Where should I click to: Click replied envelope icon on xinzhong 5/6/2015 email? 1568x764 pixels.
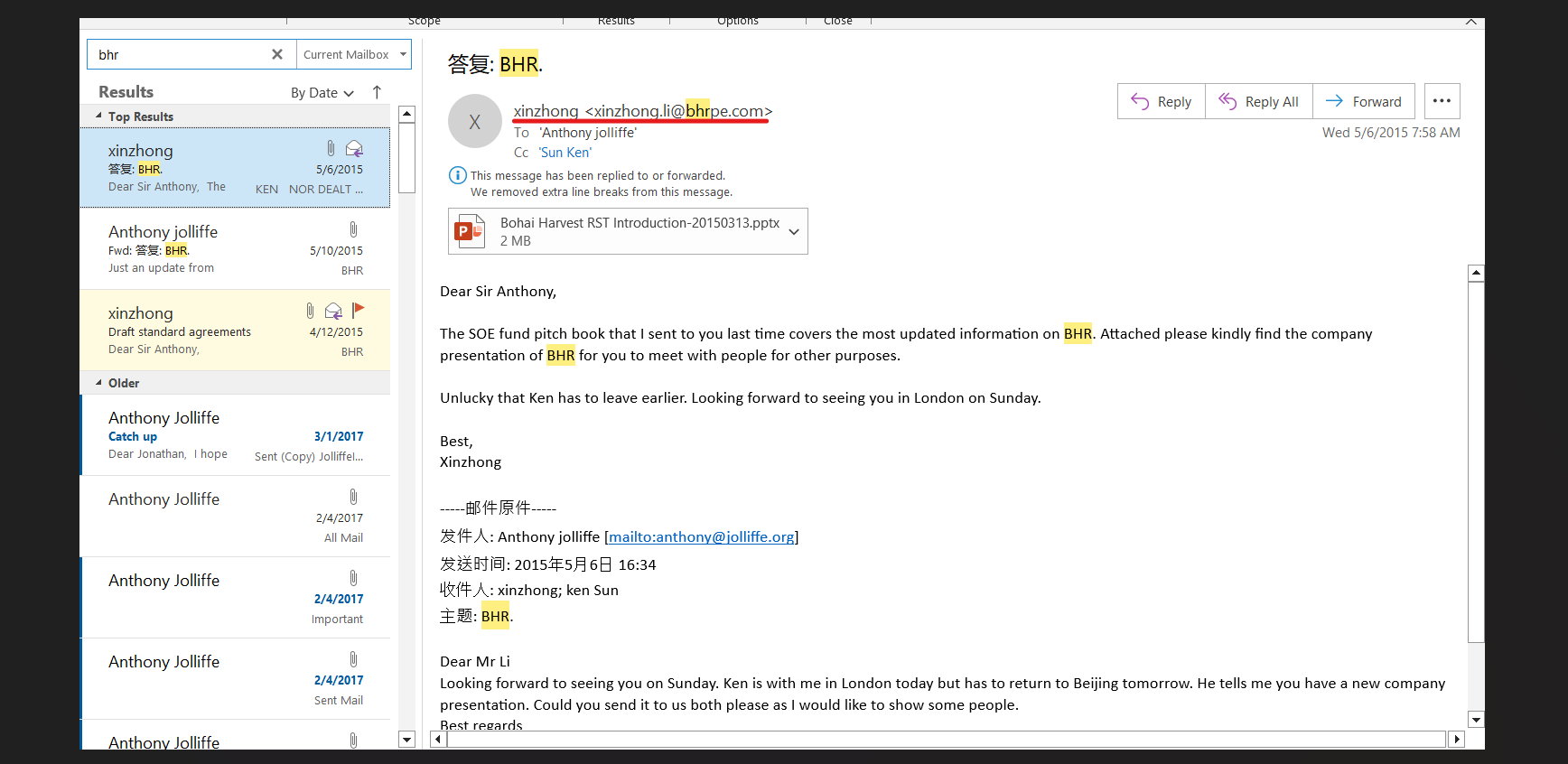[x=354, y=148]
